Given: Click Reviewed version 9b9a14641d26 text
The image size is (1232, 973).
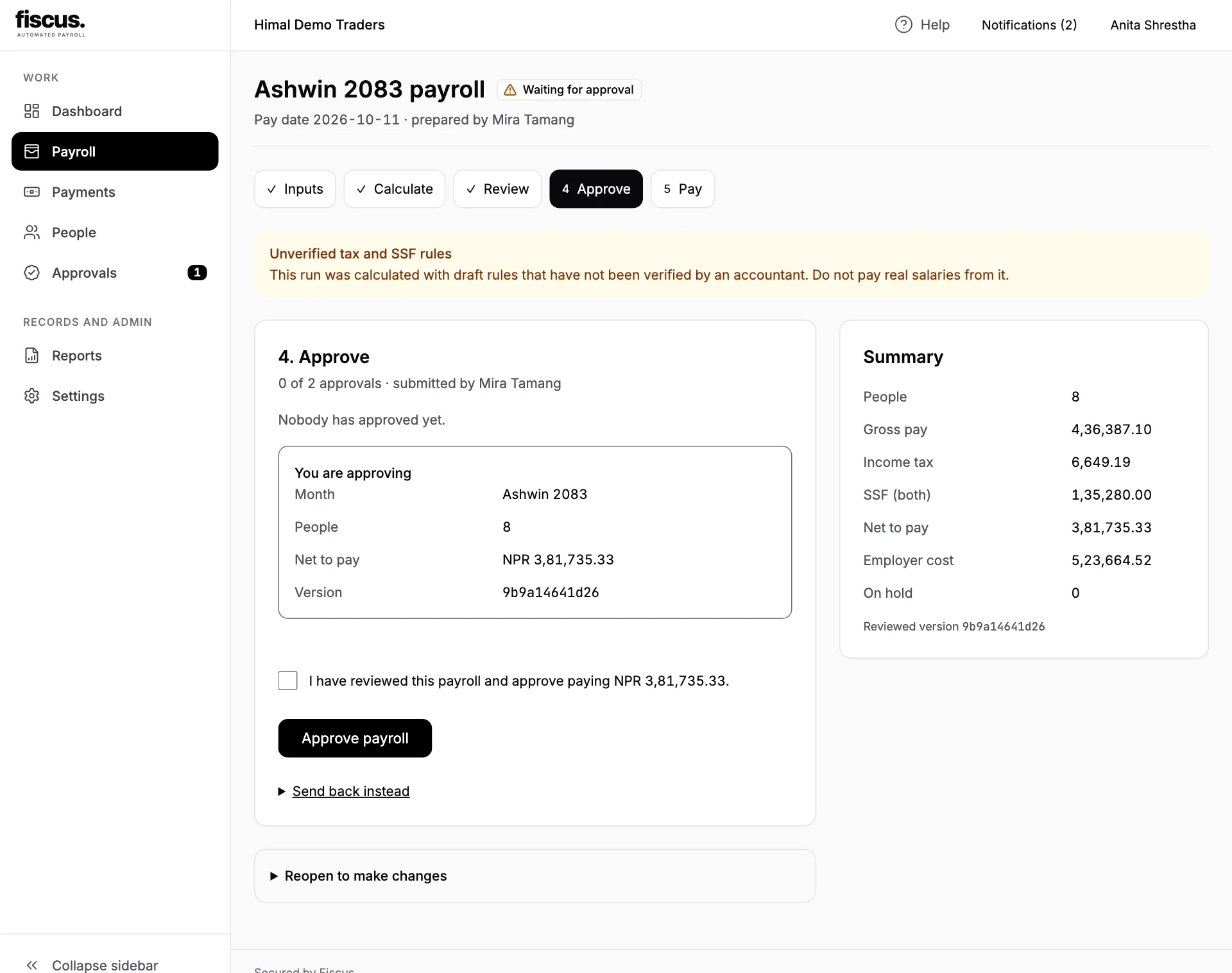Looking at the screenshot, I should 954,627.
